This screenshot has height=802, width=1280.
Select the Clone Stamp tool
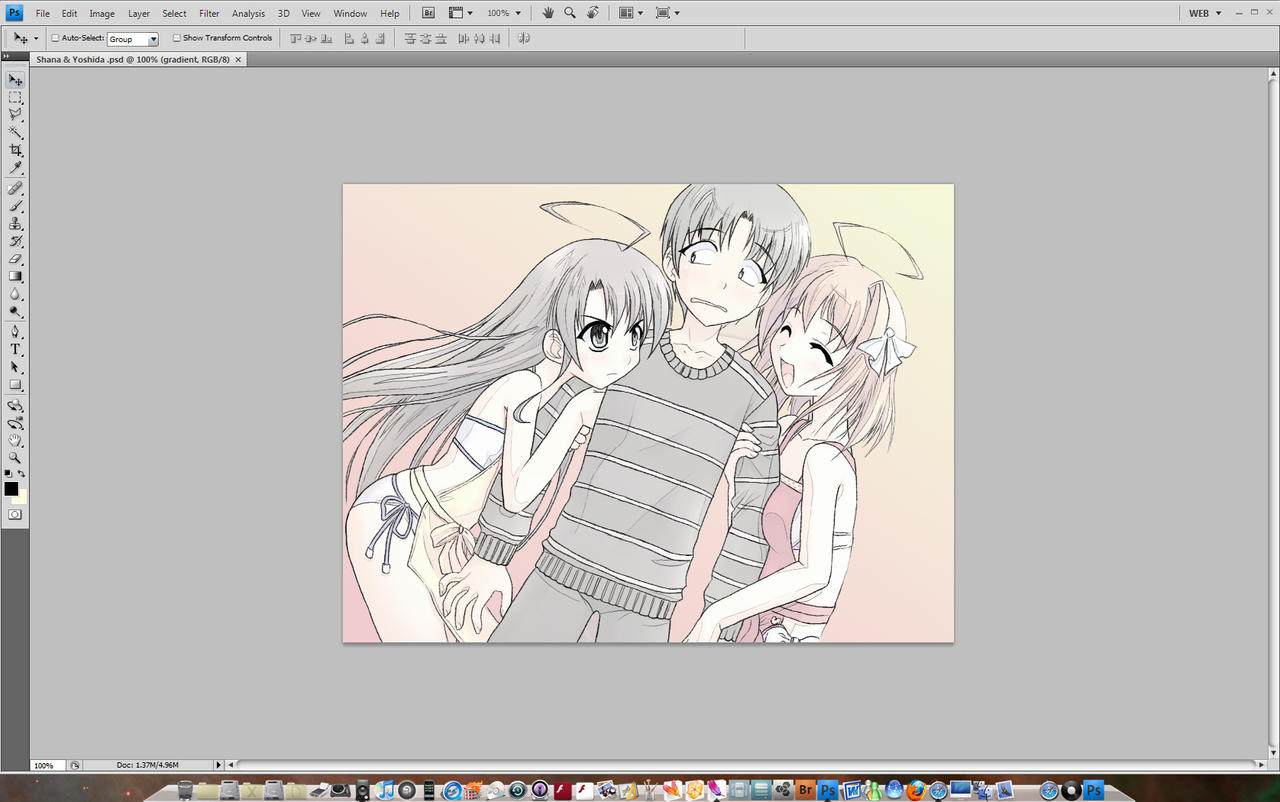tap(15, 224)
